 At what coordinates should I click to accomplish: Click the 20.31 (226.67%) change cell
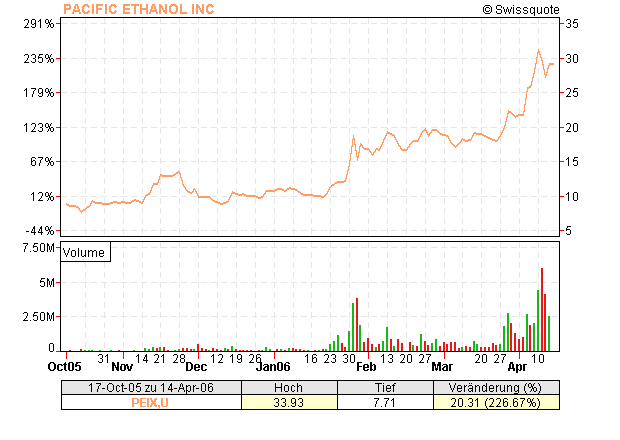(496, 402)
